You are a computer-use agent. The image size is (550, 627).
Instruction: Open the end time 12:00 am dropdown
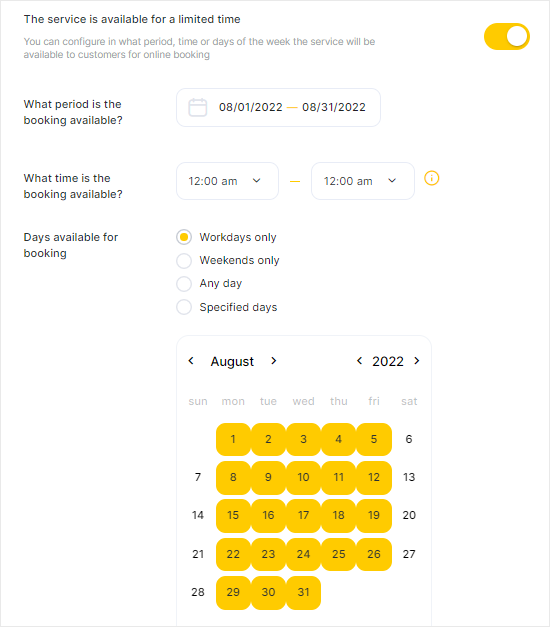click(363, 181)
